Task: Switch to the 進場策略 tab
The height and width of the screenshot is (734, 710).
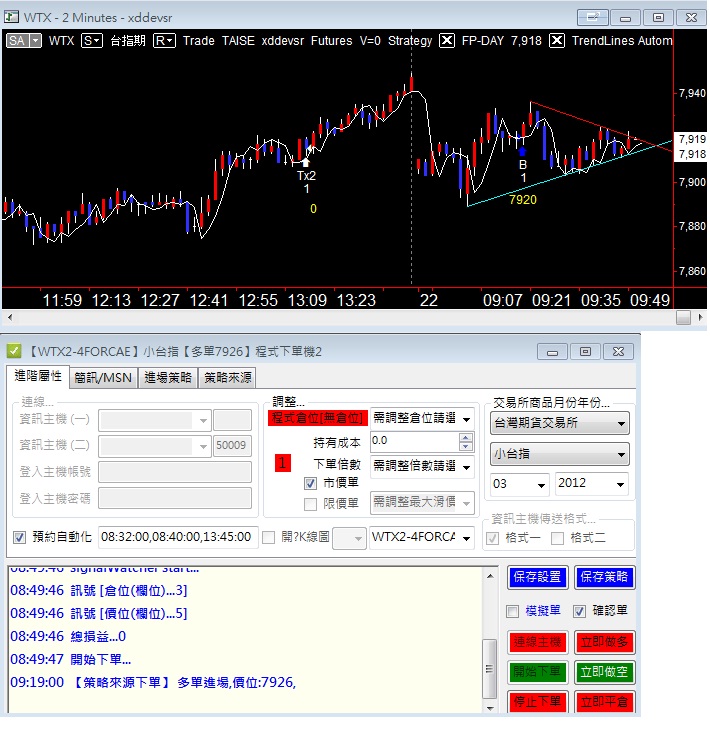Action: click(x=168, y=378)
